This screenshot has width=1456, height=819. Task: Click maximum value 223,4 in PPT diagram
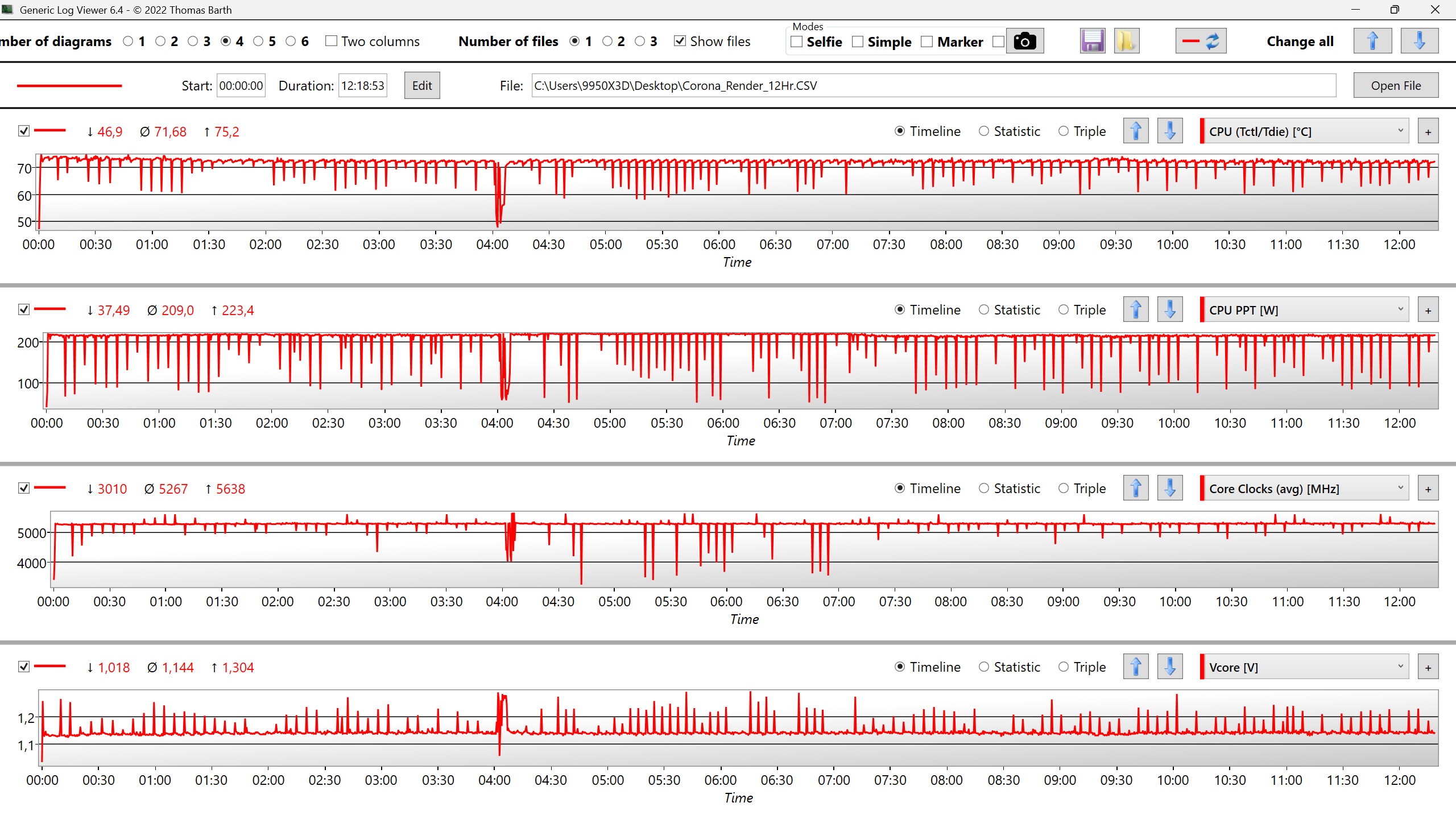point(238,311)
